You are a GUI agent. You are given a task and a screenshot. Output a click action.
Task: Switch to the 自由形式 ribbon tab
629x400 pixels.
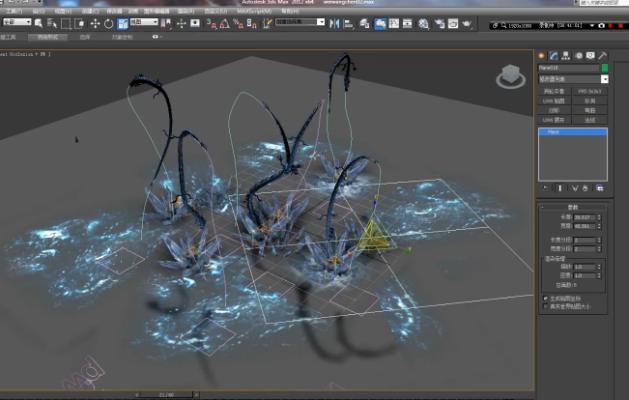tap(48, 37)
